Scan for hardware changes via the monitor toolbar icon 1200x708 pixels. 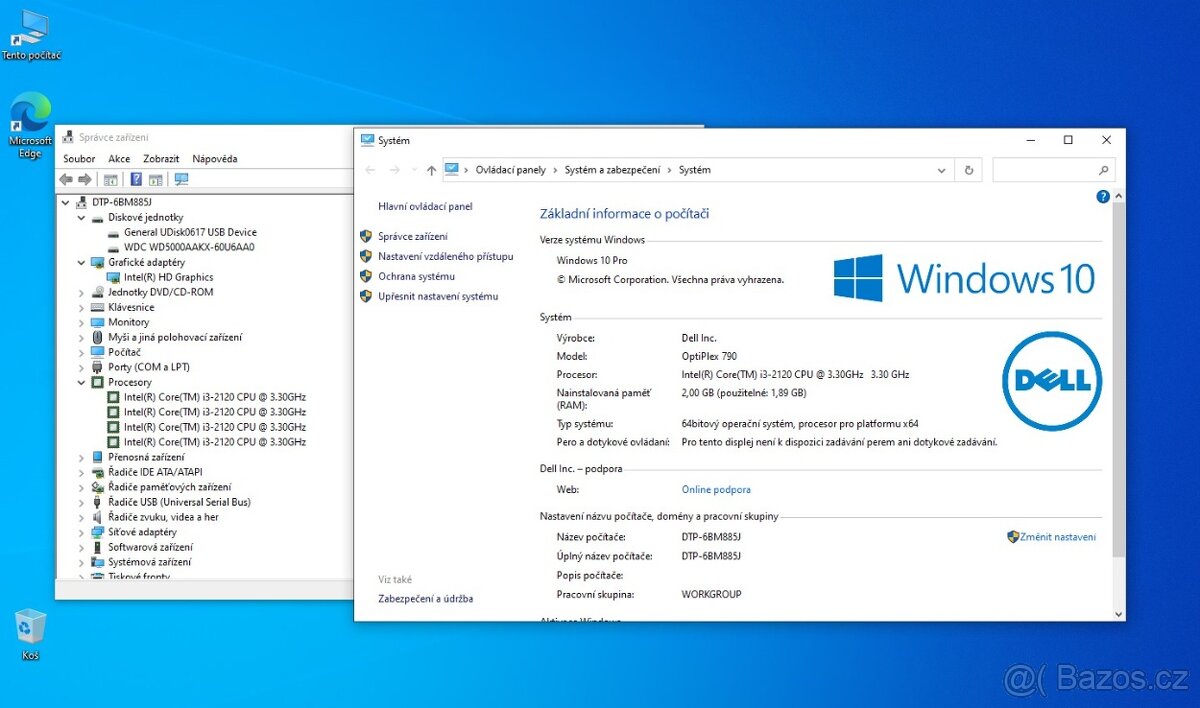tap(181, 180)
